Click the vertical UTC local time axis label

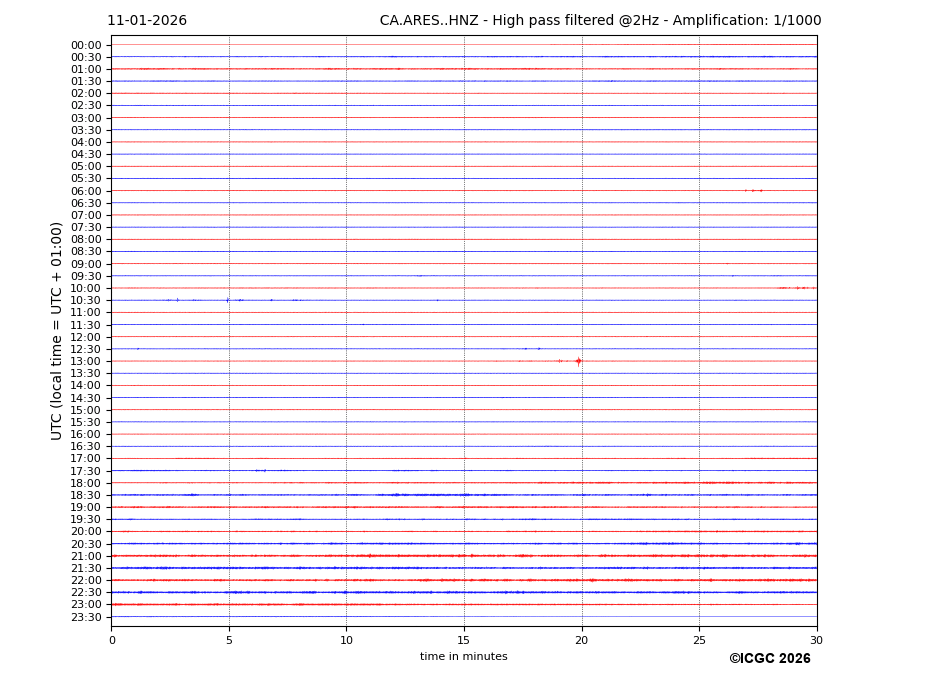[57, 330]
